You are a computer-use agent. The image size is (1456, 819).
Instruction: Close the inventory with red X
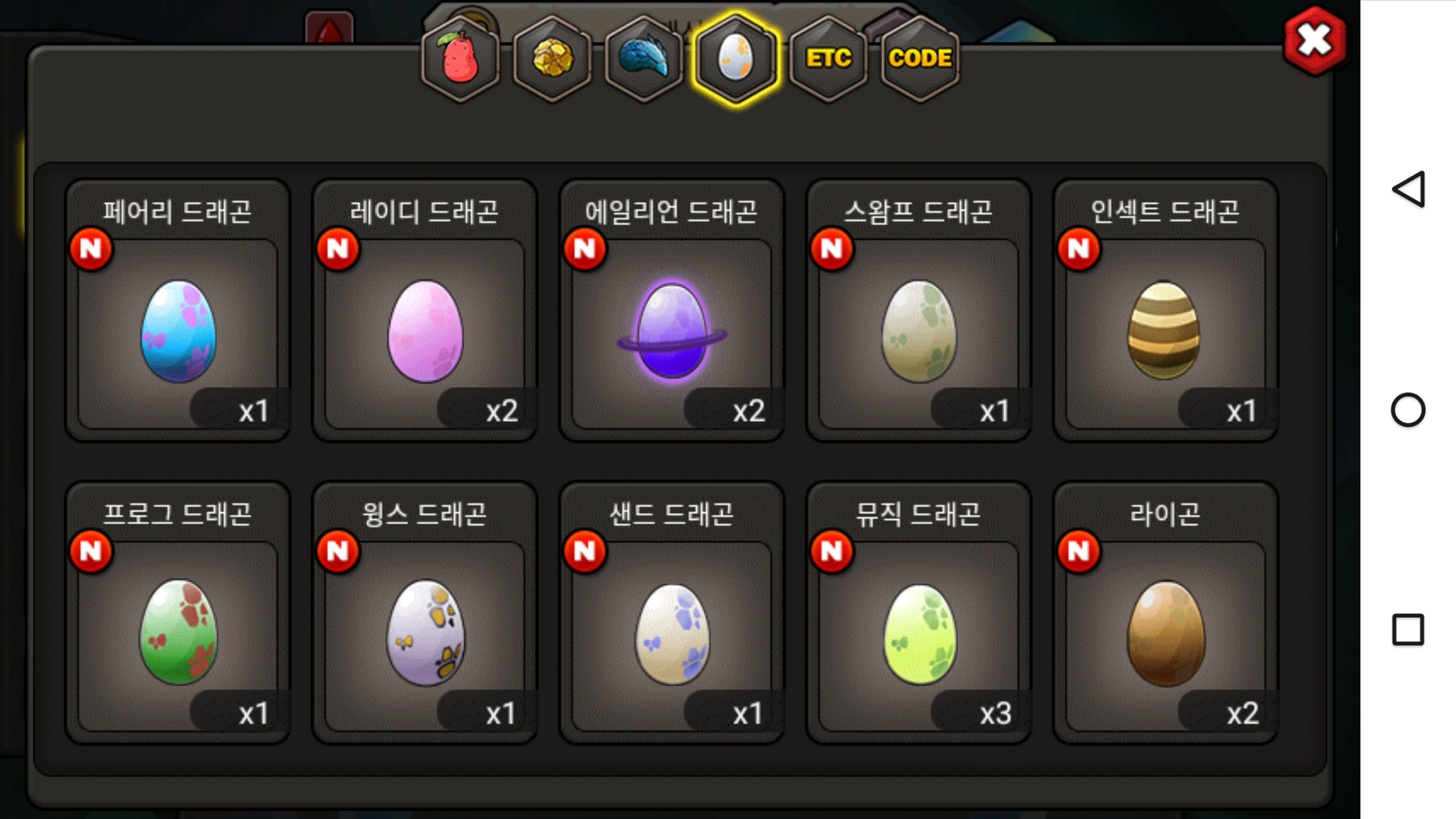[x=1314, y=41]
